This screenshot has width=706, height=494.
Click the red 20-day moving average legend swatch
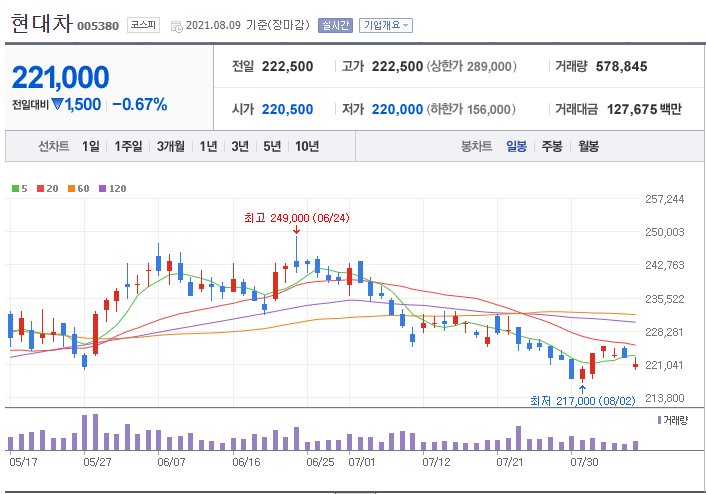coord(41,189)
